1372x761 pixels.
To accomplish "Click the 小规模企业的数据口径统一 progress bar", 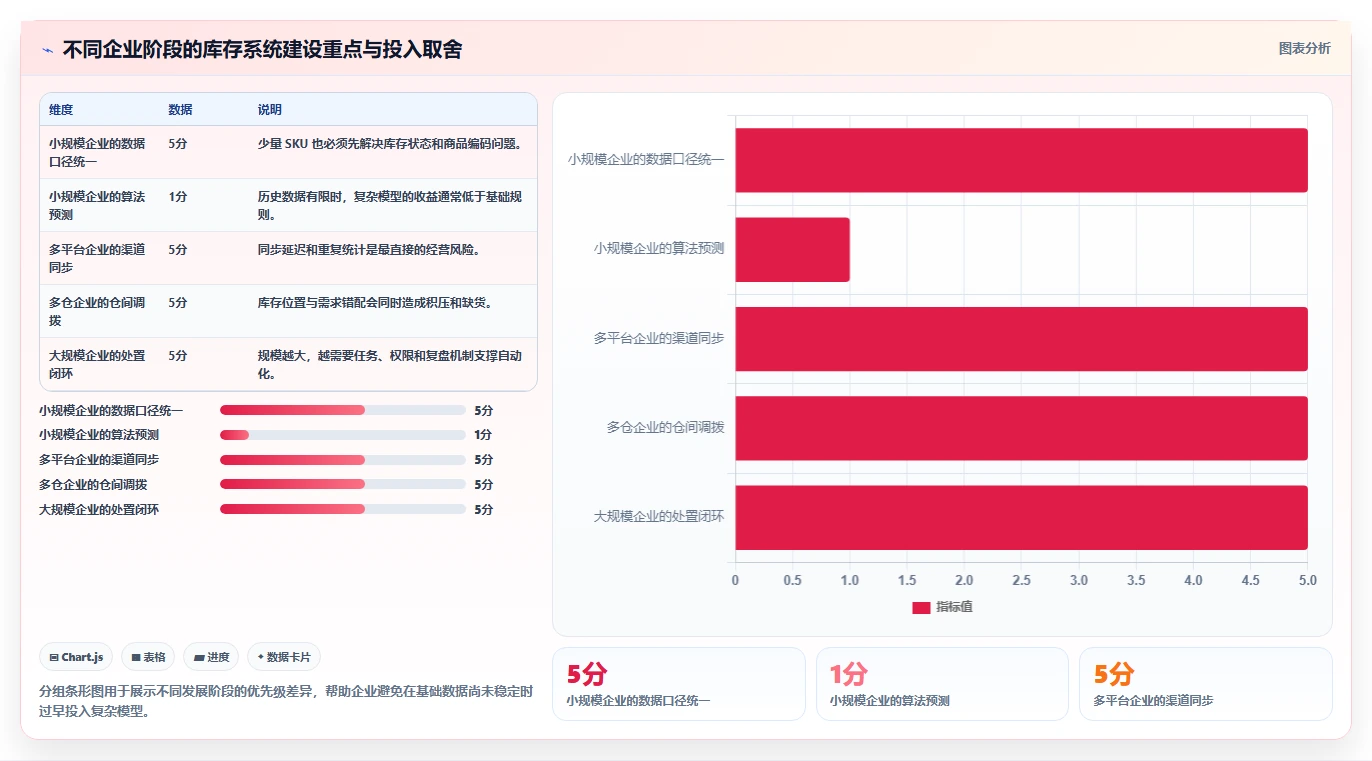I will (x=343, y=410).
